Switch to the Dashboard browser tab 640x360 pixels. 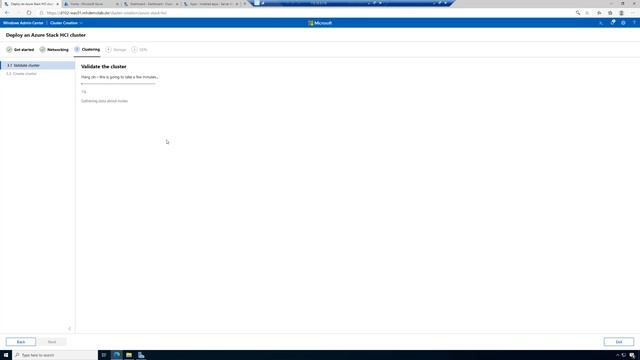click(x=151, y=4)
